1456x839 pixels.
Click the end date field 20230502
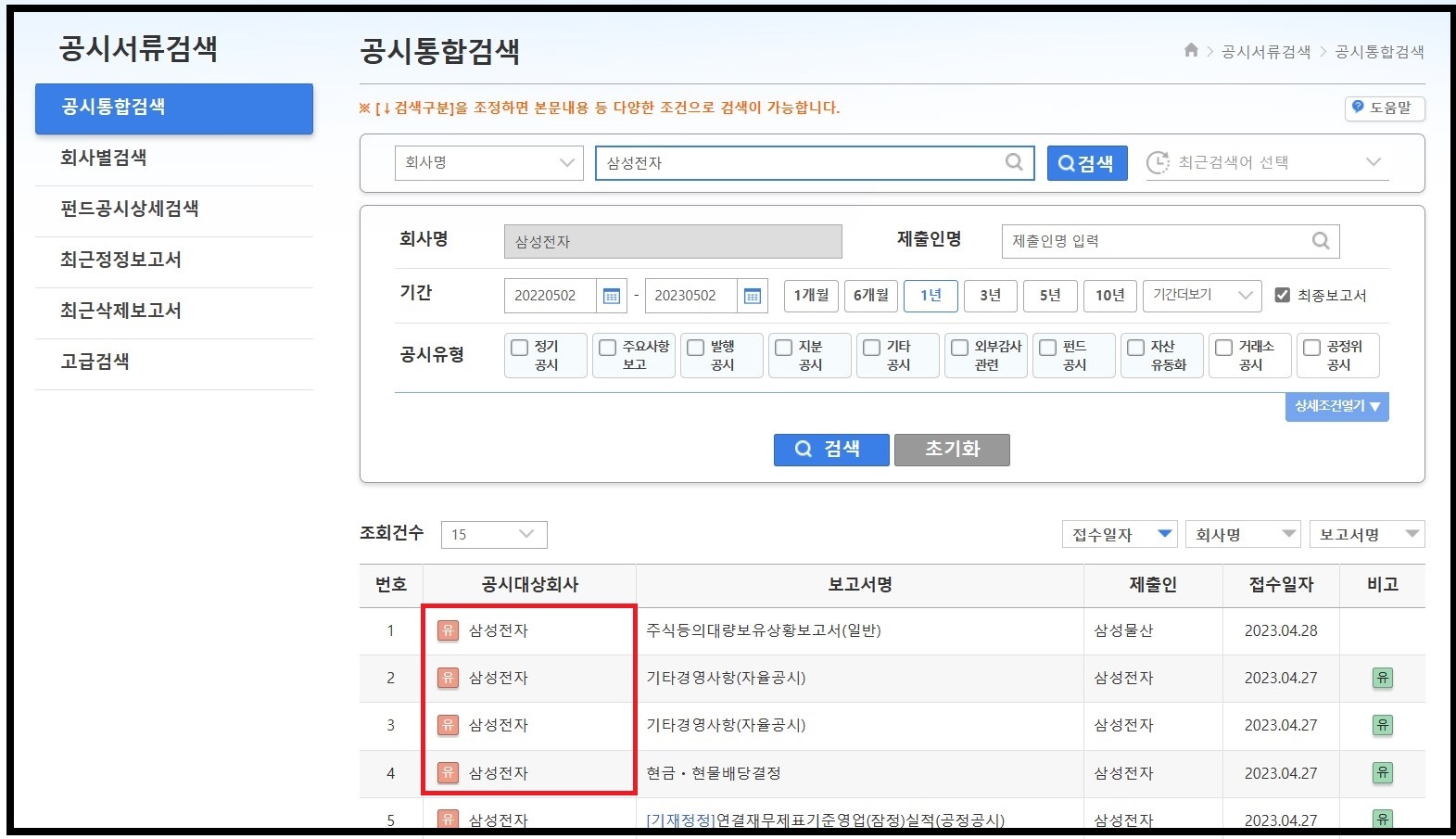(x=691, y=296)
